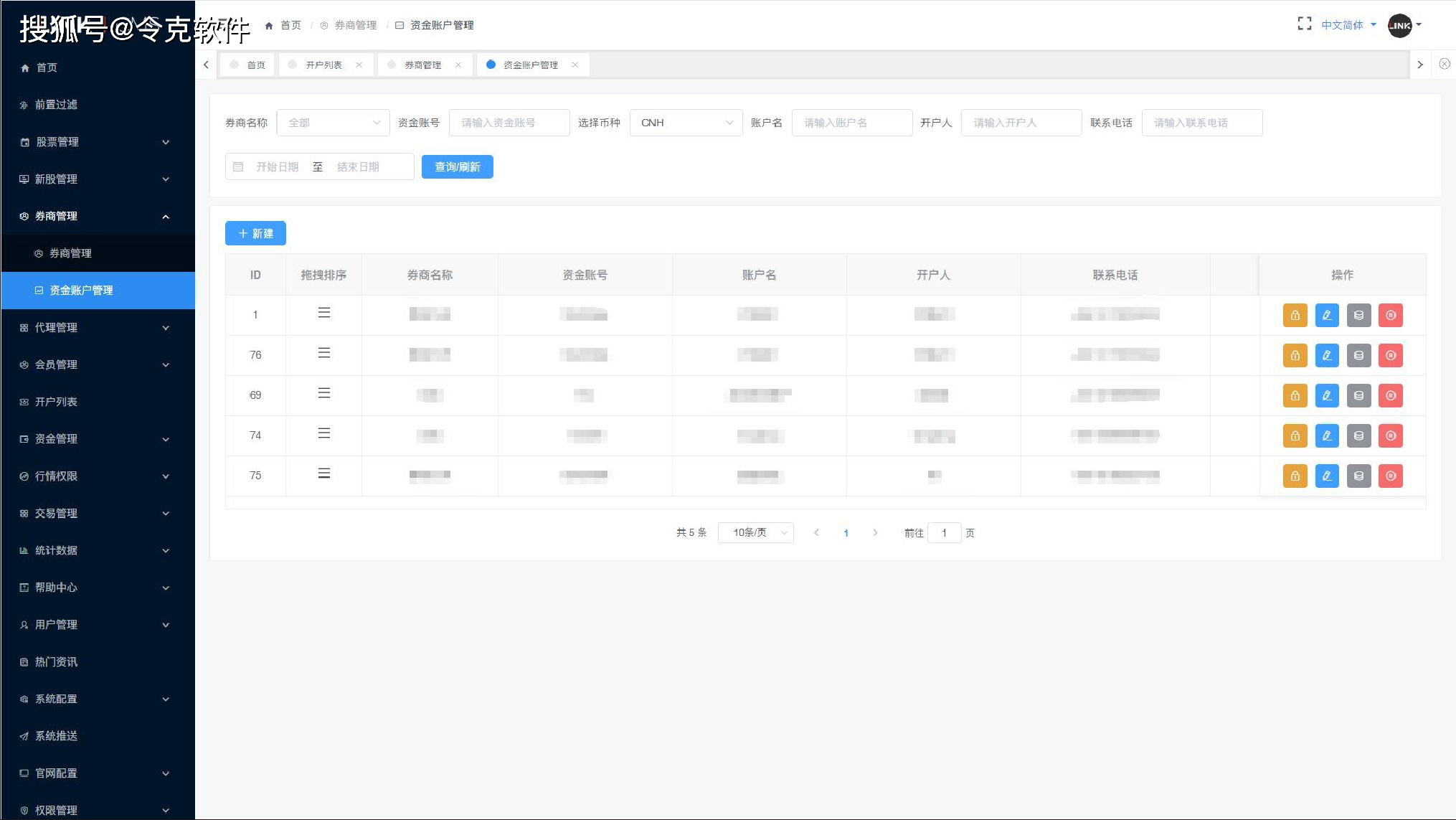1456x820 pixels.
Task: Click the orange lock icon in row ID 75
Action: (x=1295, y=476)
